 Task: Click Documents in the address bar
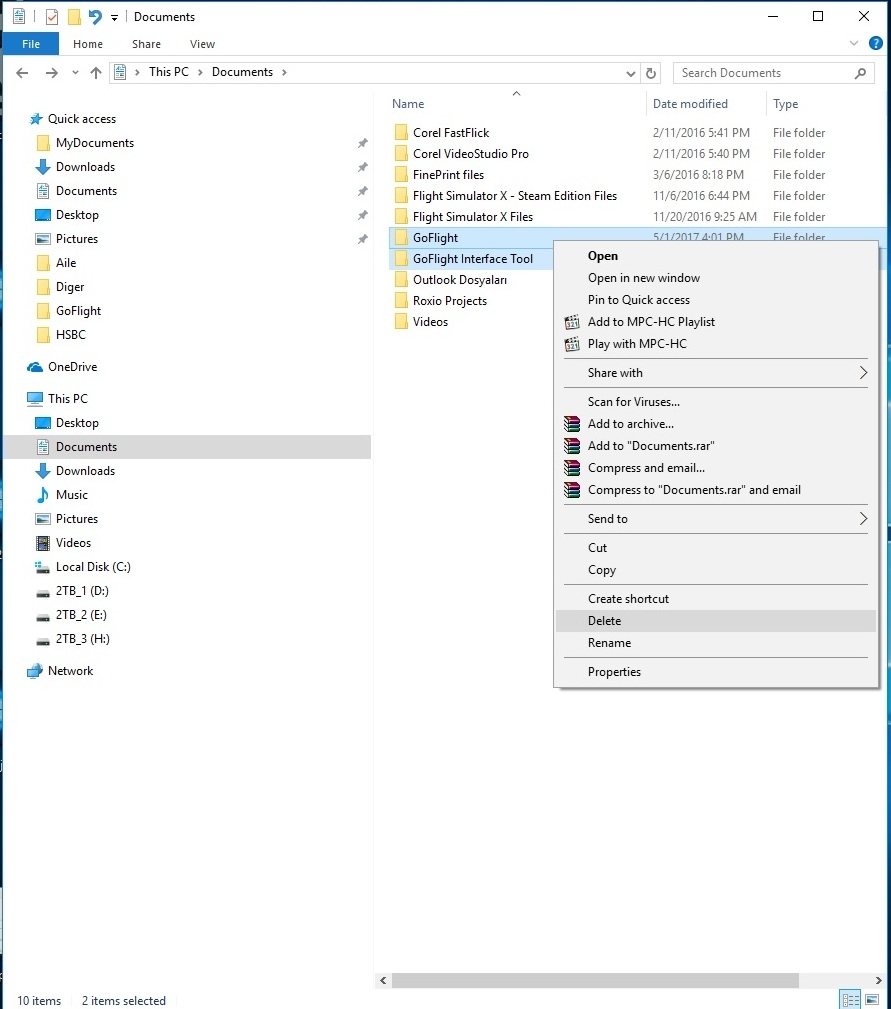tap(242, 72)
